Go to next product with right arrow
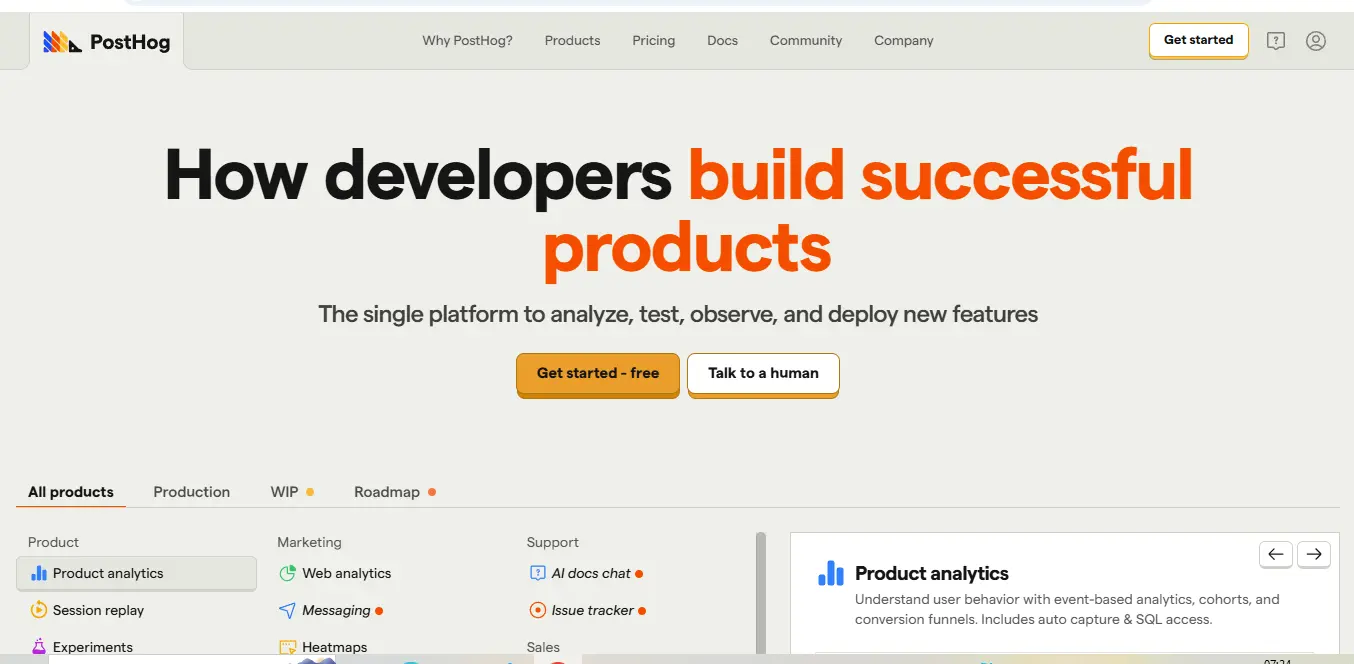 click(x=1314, y=554)
